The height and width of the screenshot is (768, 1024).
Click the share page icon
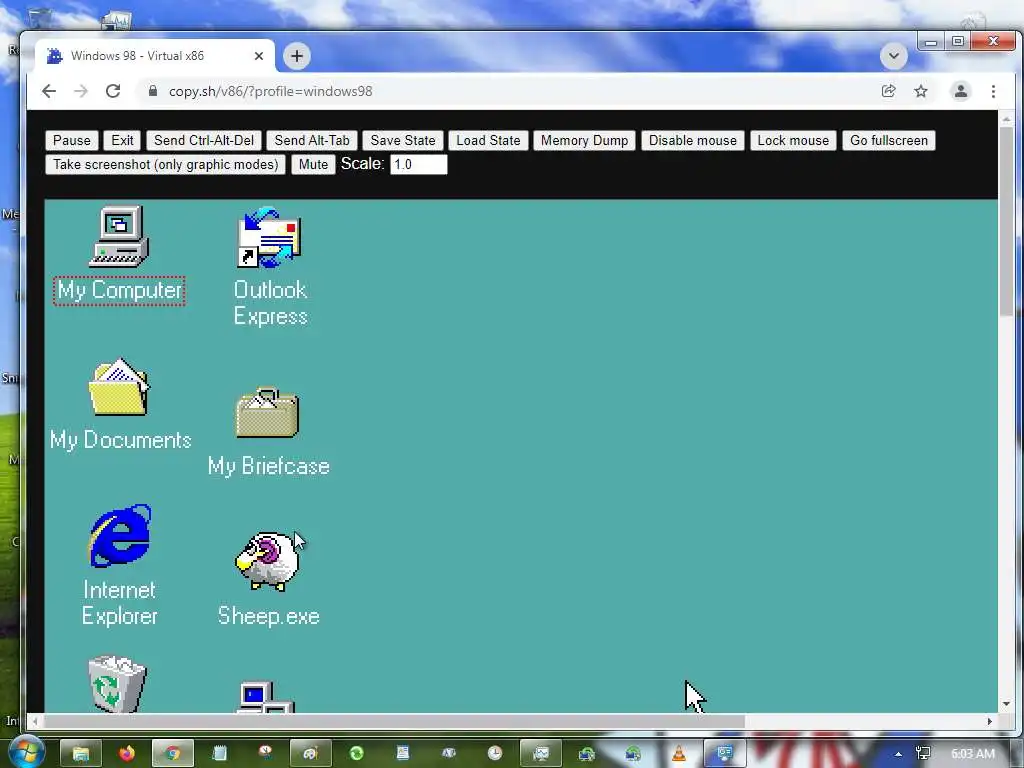tap(888, 91)
